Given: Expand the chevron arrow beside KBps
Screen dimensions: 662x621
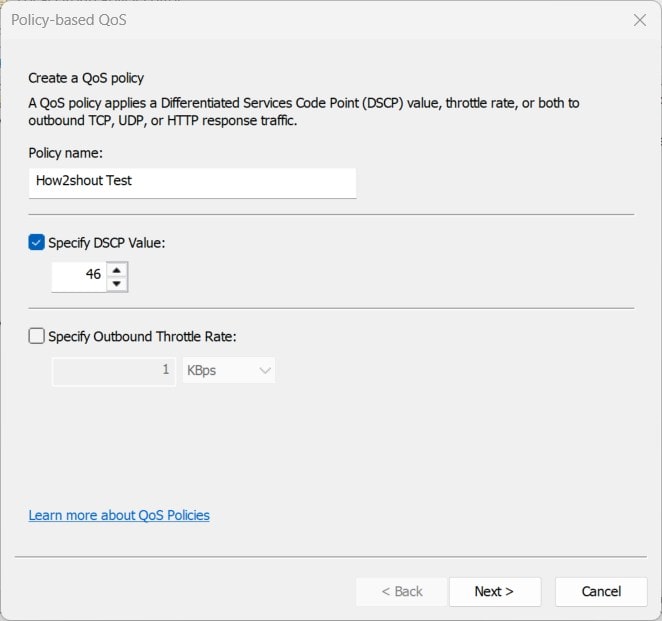Looking at the screenshot, I should [x=265, y=370].
